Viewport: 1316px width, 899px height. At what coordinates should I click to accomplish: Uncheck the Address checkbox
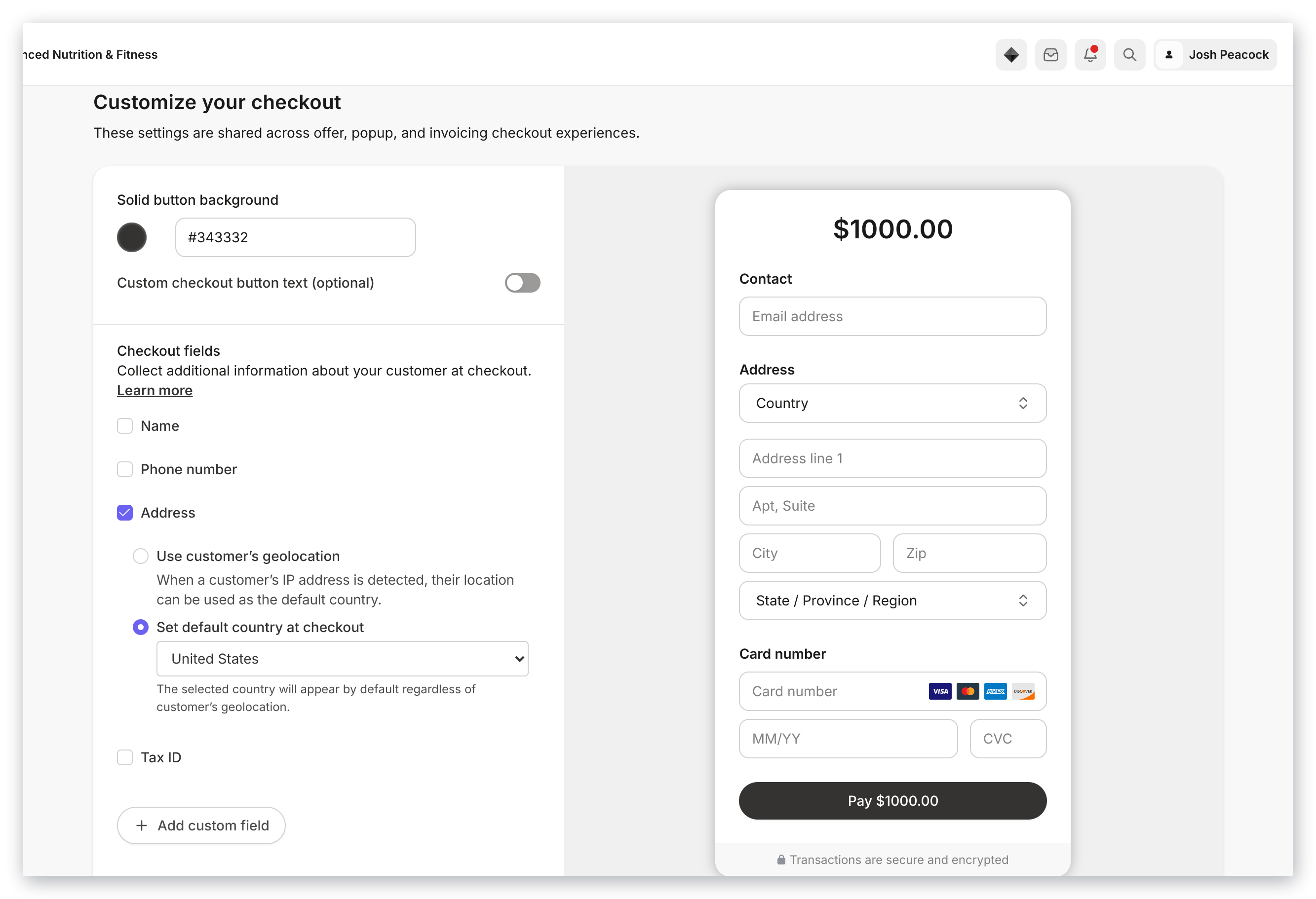[124, 513]
